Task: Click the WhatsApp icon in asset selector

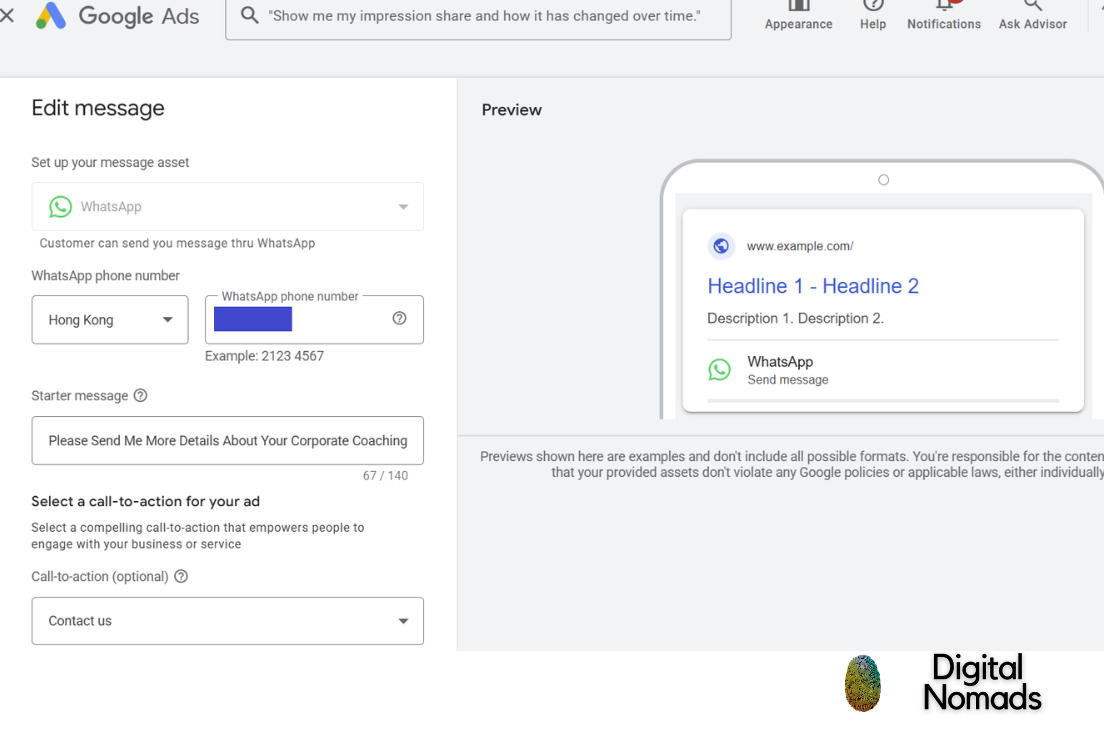Action: [61, 206]
